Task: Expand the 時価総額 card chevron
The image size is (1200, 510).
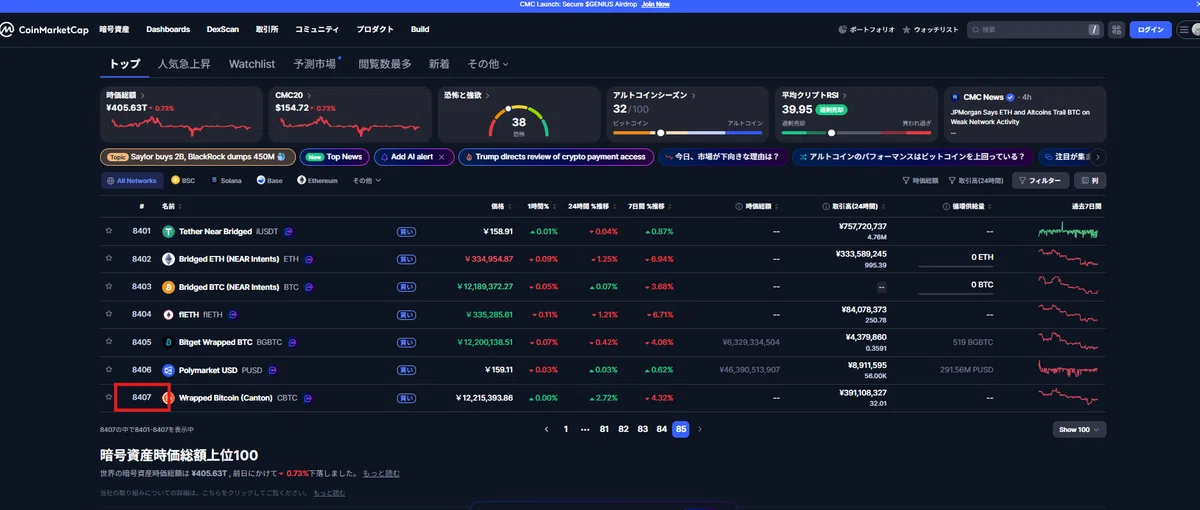Action: pos(145,95)
